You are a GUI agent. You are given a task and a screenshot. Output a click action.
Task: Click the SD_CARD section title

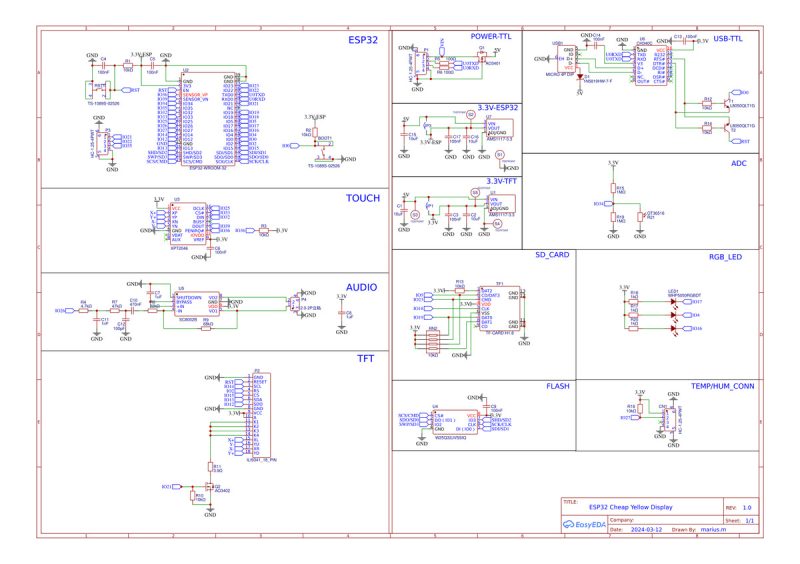(x=552, y=255)
